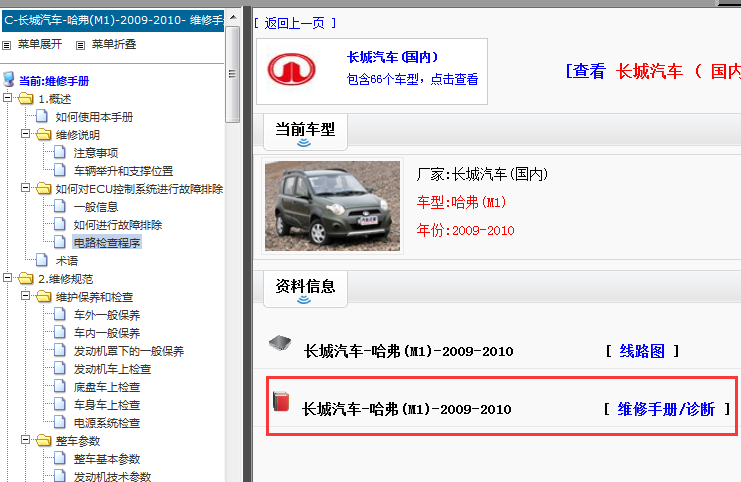This screenshot has width=741, height=482.
Task: Click the 年份:2009-2010 text
Action: point(465,231)
